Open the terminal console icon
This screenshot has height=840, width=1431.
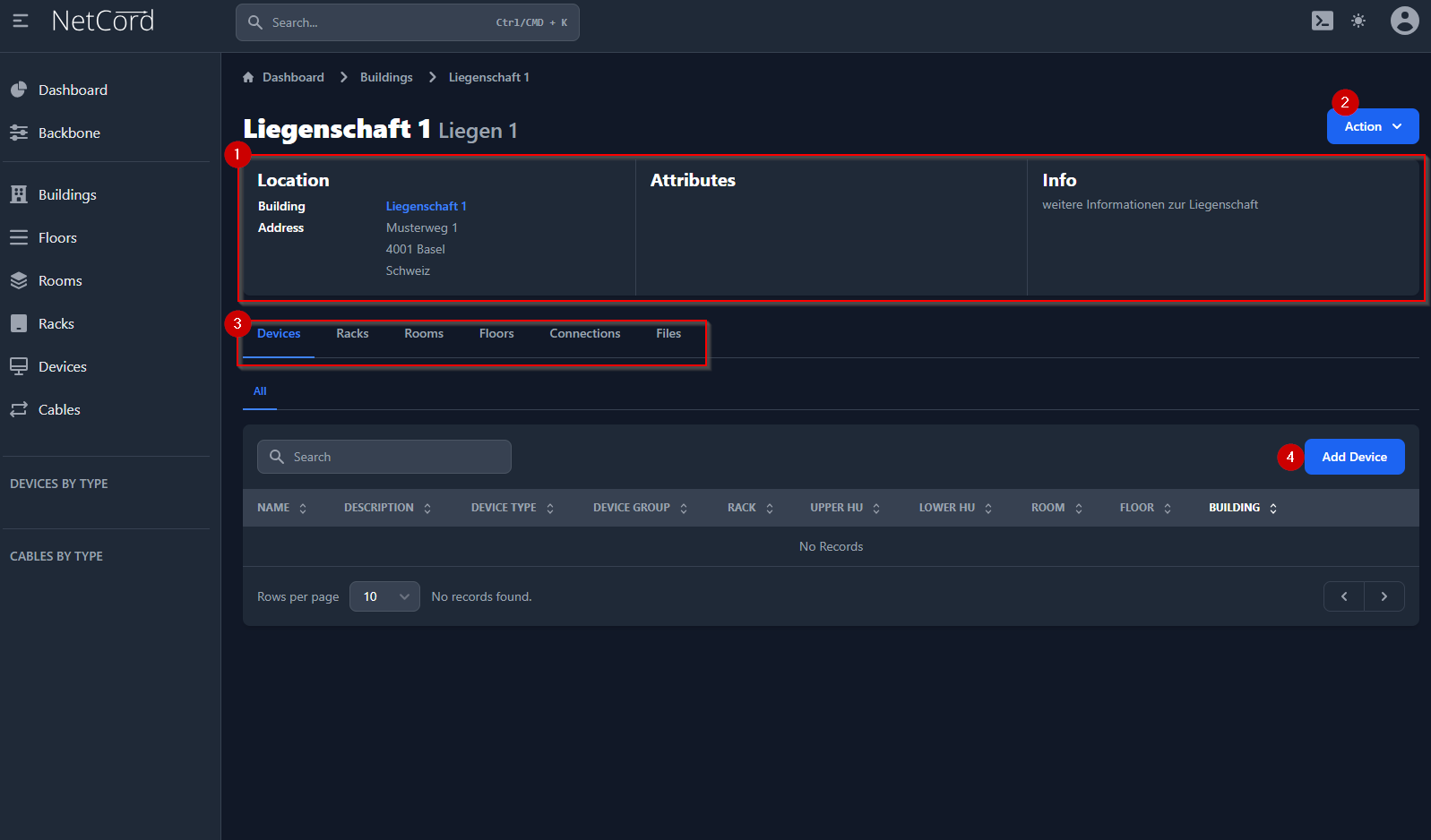click(1322, 21)
